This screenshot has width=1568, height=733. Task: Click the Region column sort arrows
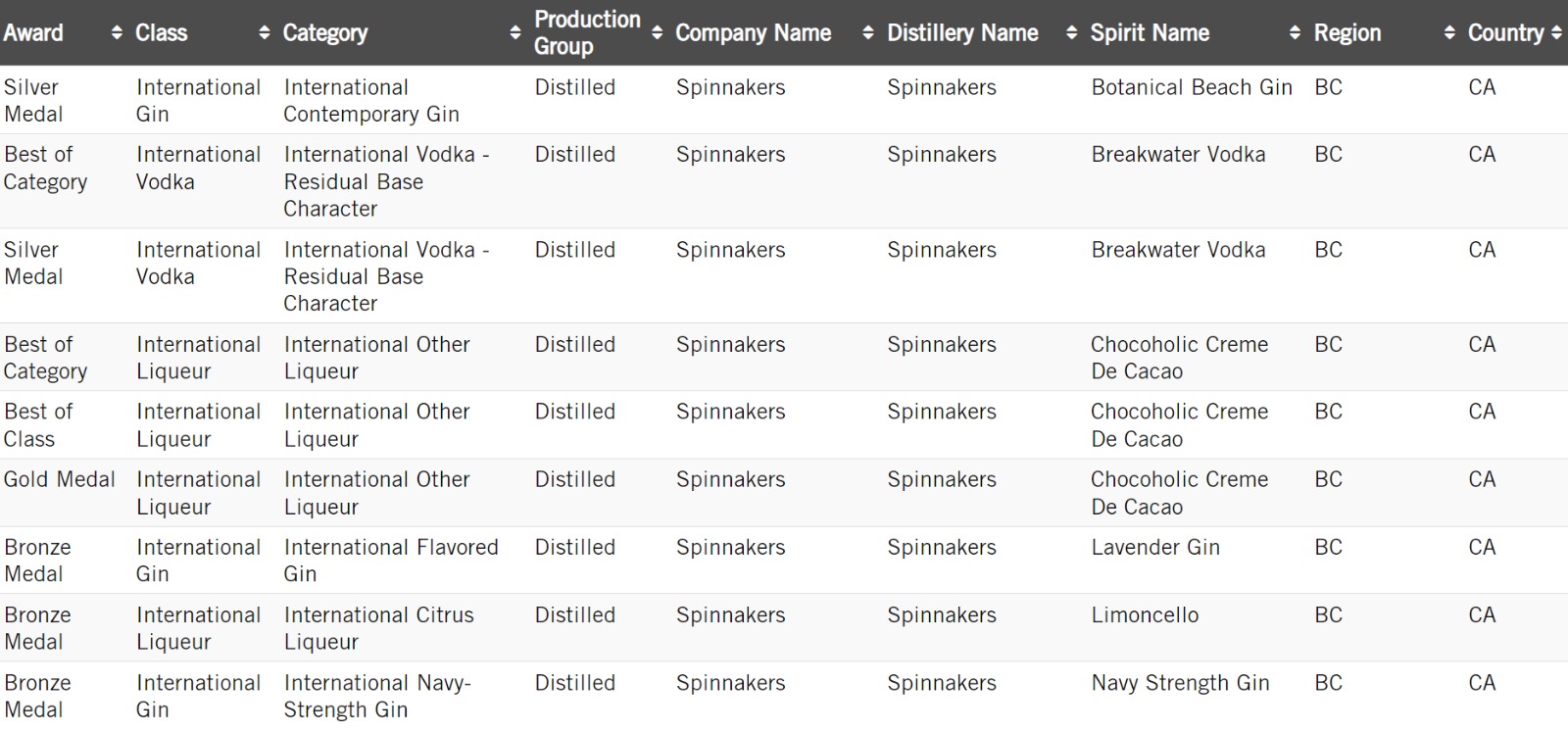(1449, 33)
